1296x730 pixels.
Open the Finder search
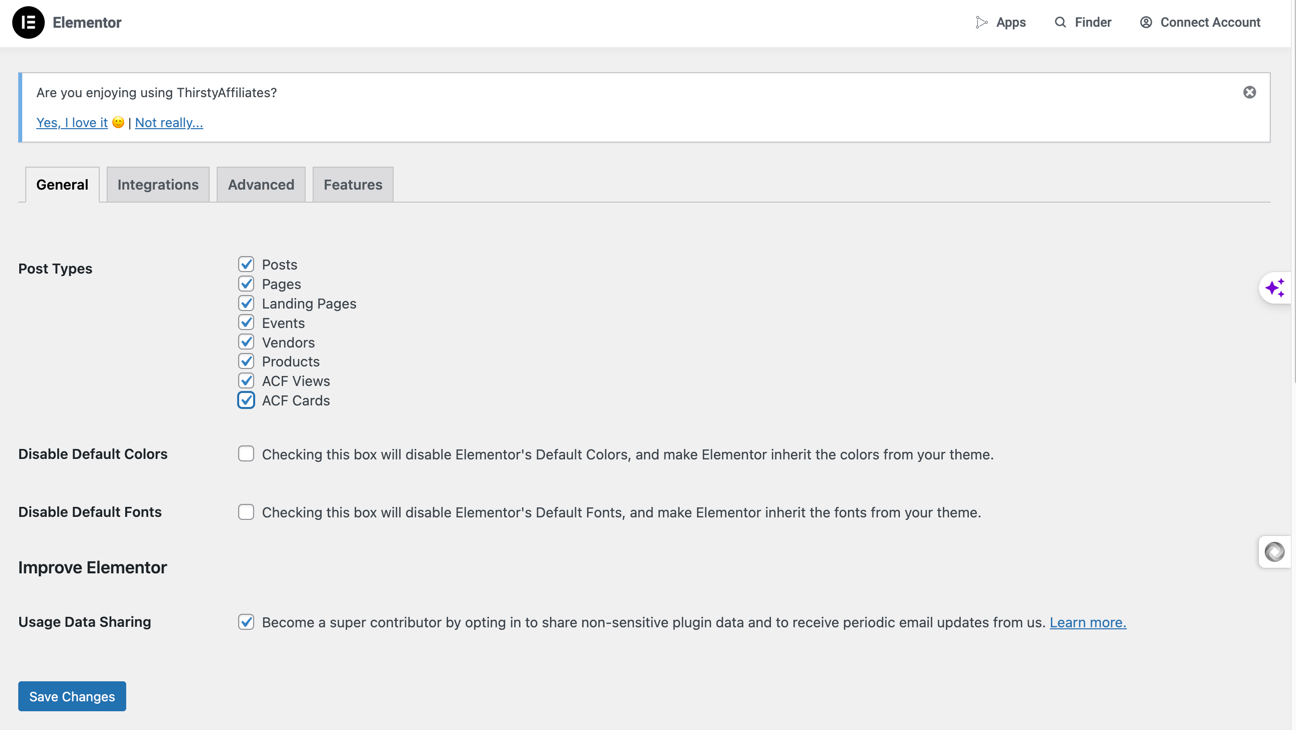click(1083, 22)
